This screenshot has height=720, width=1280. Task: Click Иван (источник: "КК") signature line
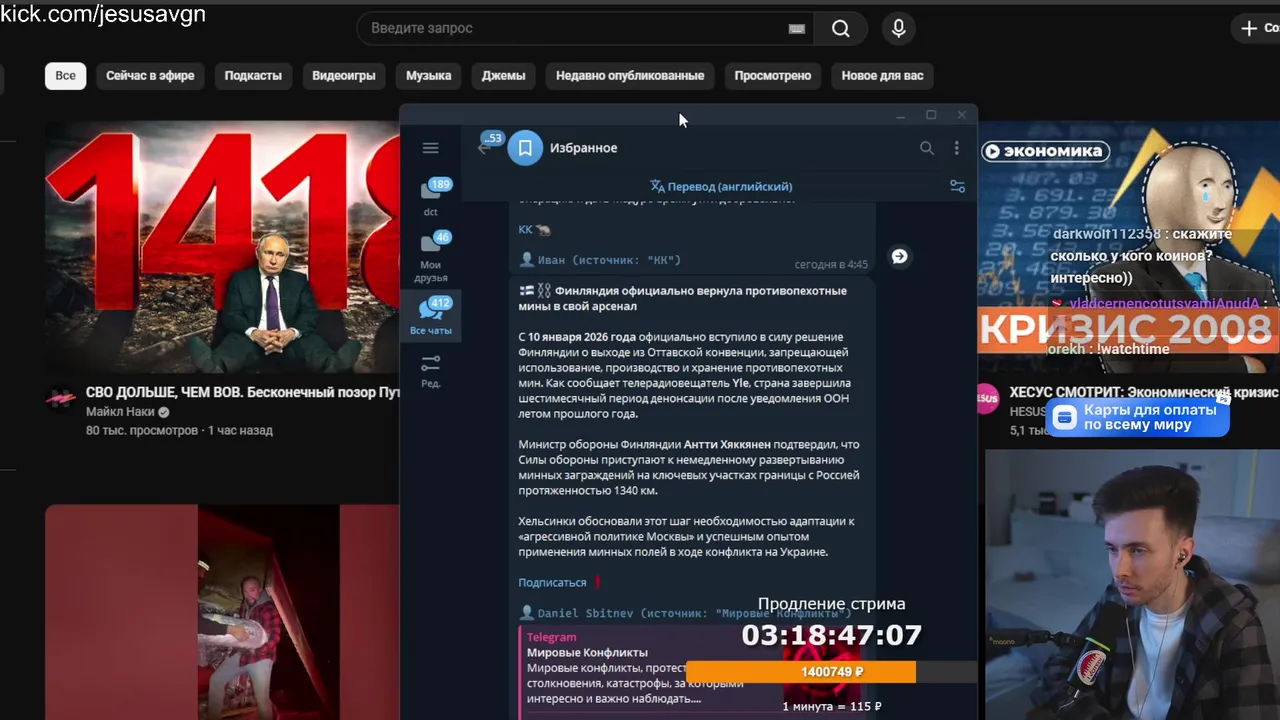(x=600, y=260)
